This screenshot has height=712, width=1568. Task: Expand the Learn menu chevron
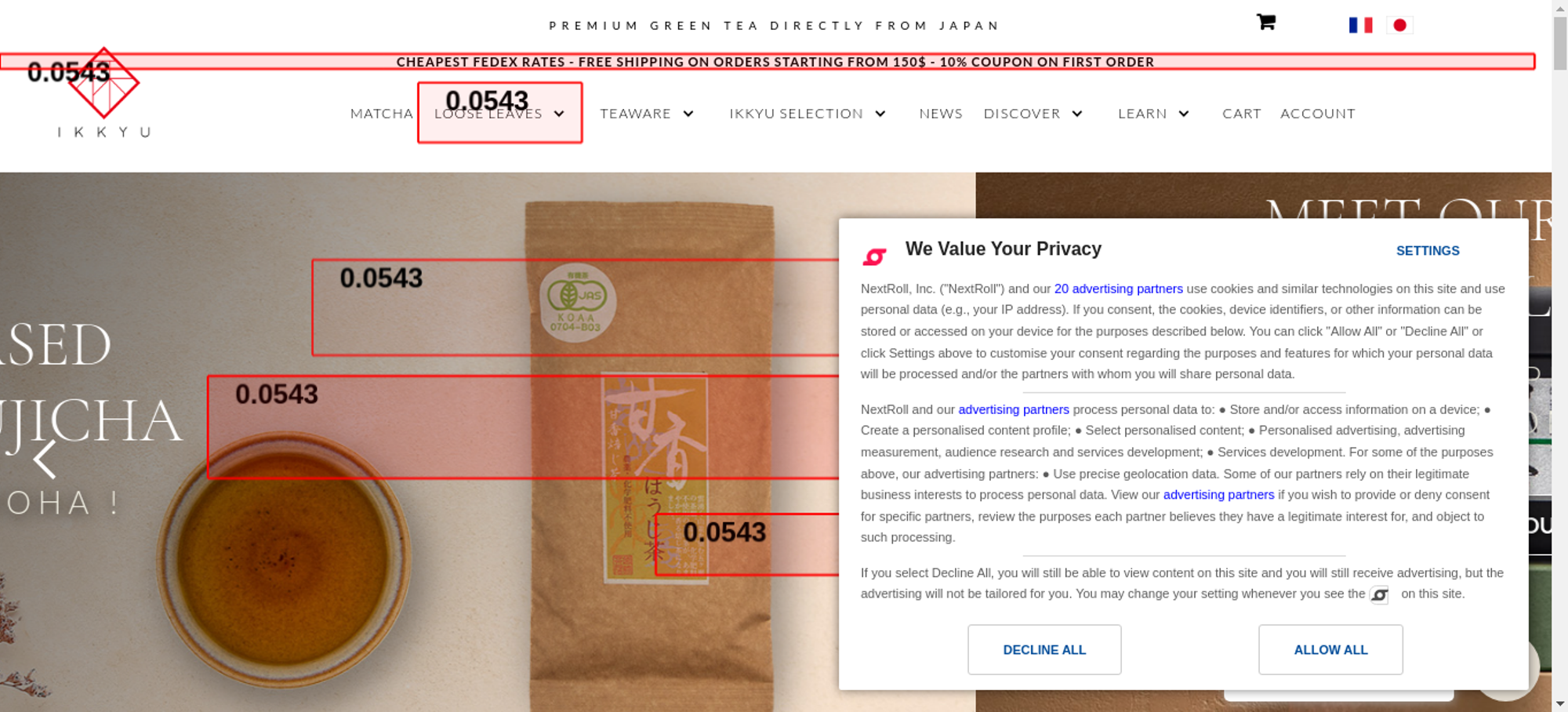[1184, 114]
